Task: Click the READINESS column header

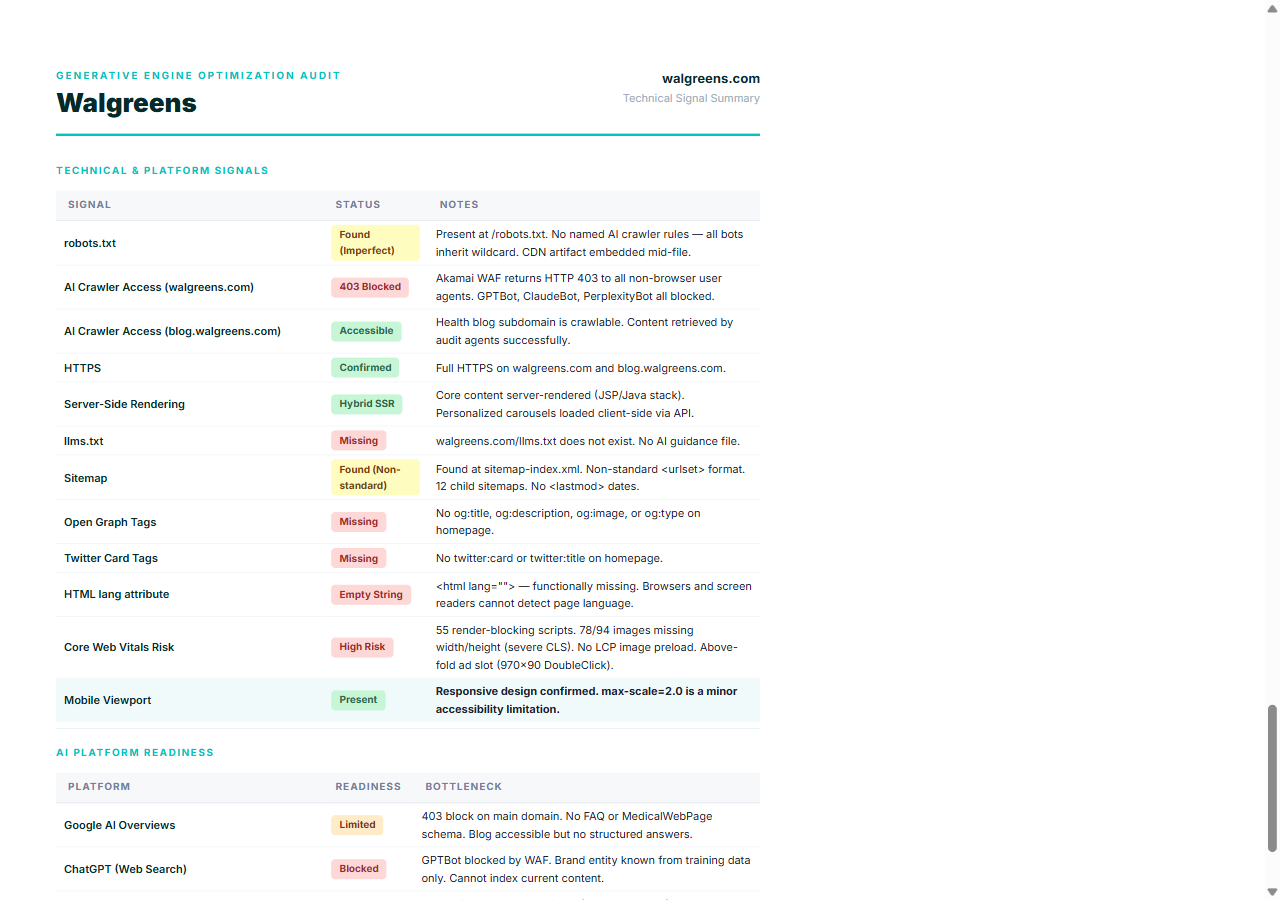Action: pos(368,787)
